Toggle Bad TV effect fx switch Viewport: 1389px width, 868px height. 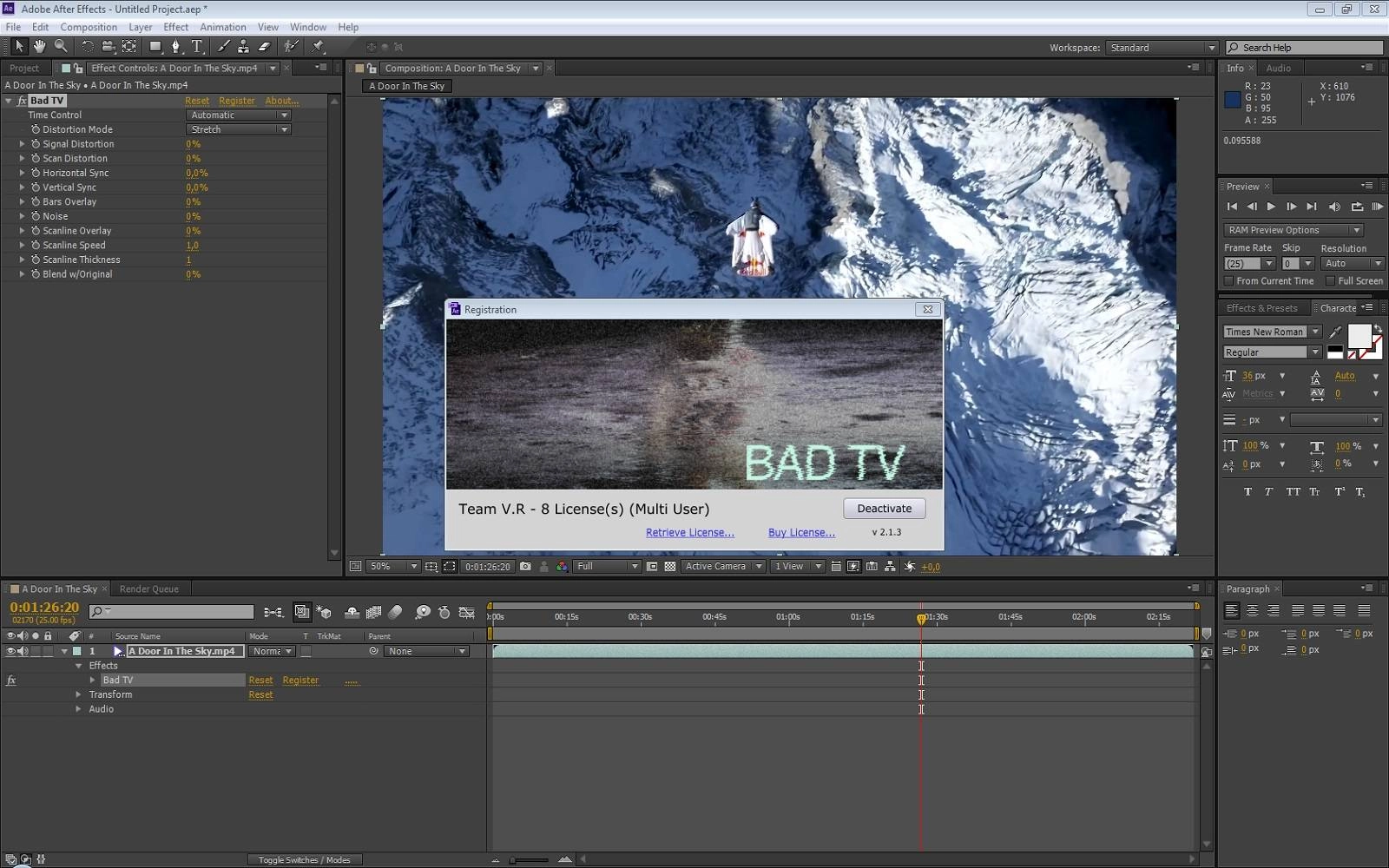(11, 681)
